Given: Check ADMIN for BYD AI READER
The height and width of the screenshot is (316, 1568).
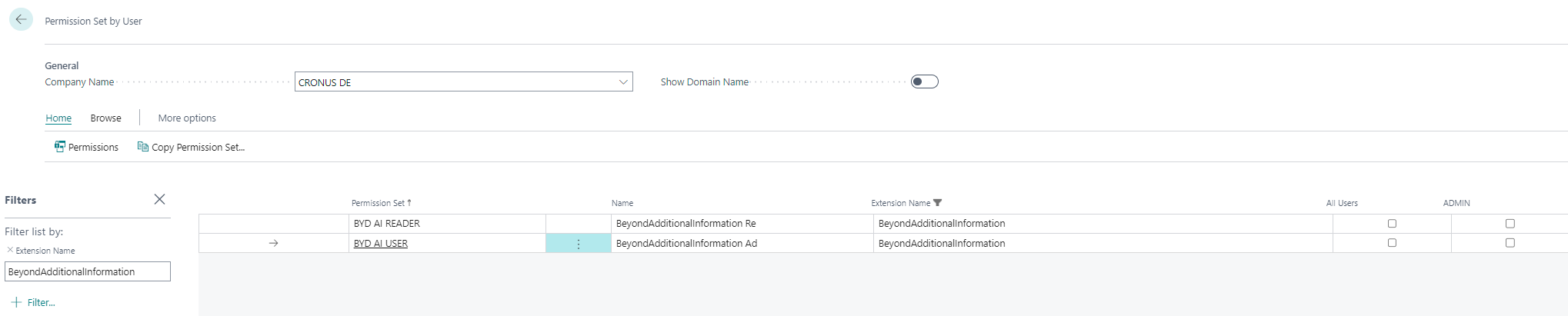Looking at the screenshot, I should click(1510, 224).
